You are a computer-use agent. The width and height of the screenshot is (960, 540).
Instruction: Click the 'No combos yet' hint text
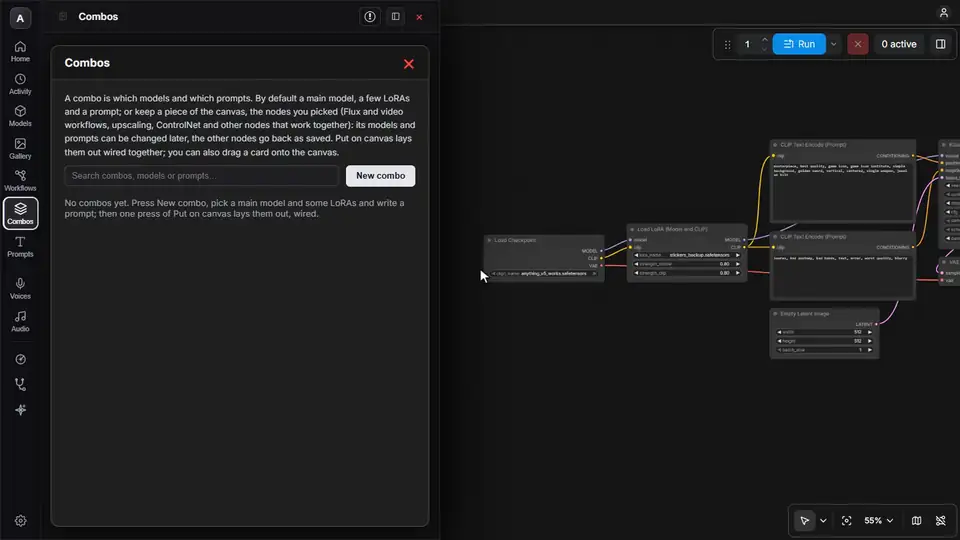coord(234,208)
